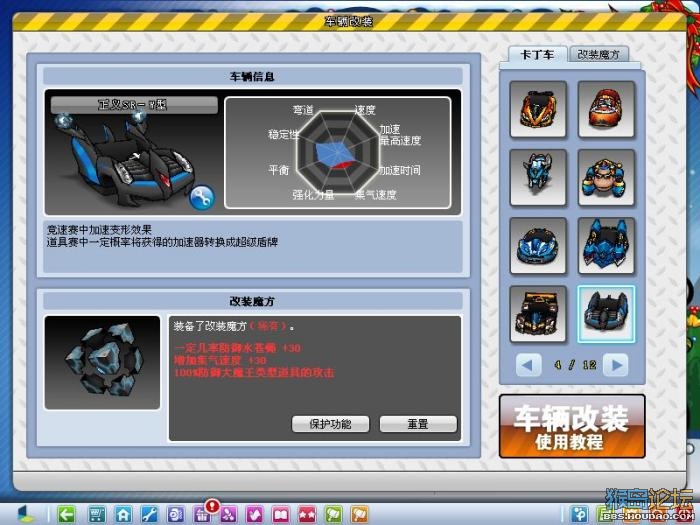The width and height of the screenshot is (700, 525).
Task: Click the 速度 label on radar chart
Action: (365, 110)
